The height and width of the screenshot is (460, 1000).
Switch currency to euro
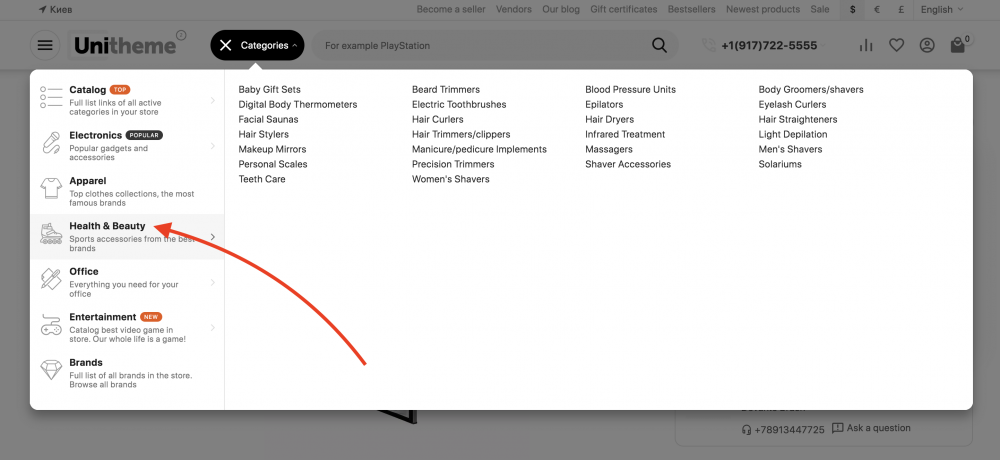877,9
